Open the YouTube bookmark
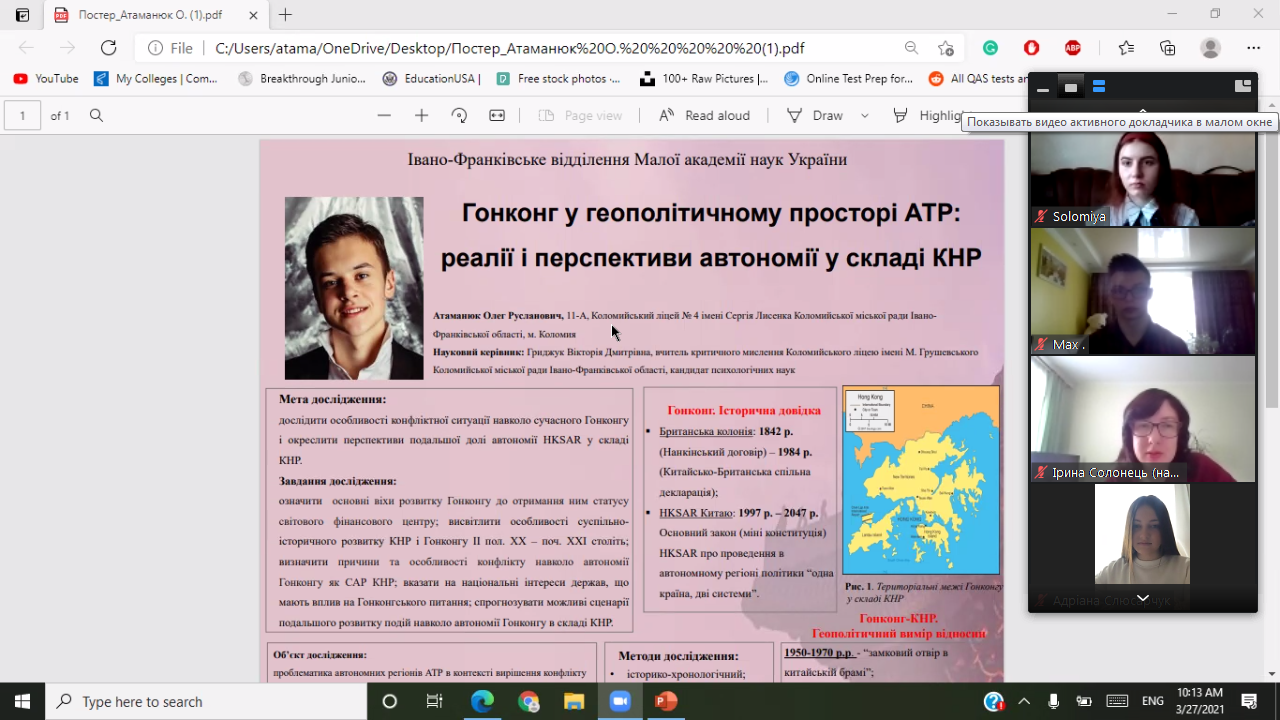Screen dimensions: 1280x720 coord(46,79)
